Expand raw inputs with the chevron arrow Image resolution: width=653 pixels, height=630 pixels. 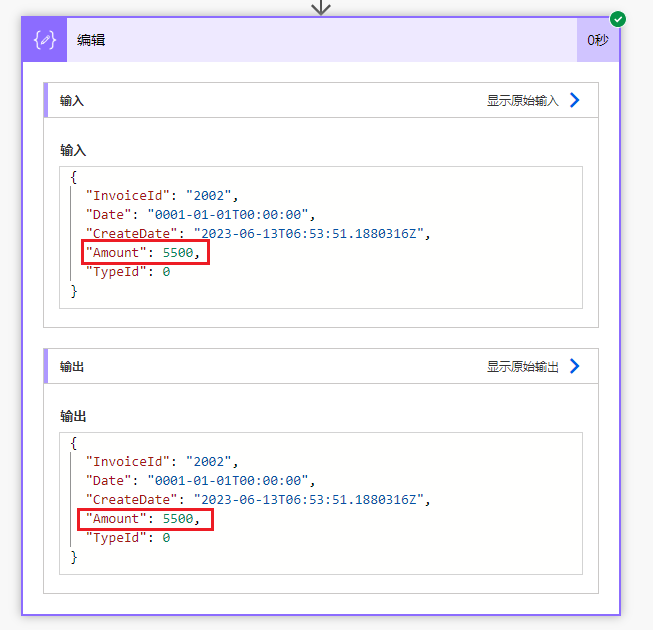[575, 100]
